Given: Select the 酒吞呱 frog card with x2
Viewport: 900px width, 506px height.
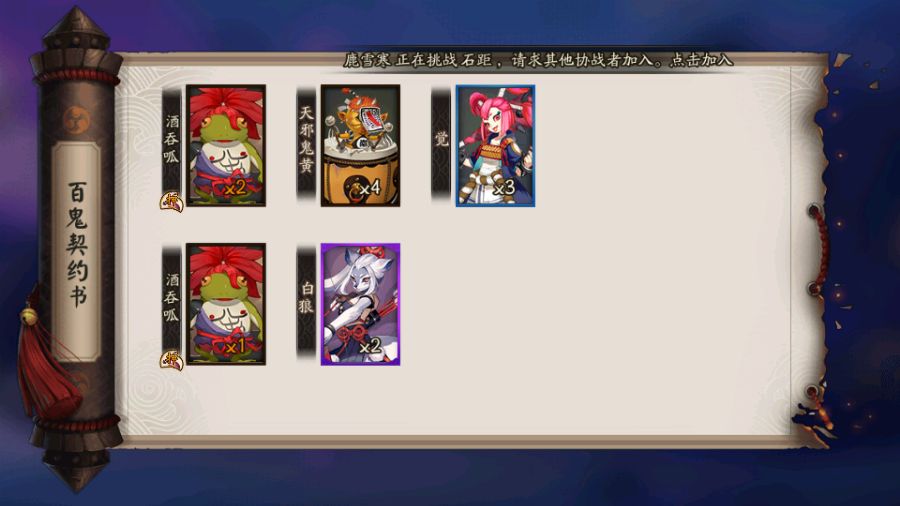Looking at the screenshot, I should pos(226,146).
